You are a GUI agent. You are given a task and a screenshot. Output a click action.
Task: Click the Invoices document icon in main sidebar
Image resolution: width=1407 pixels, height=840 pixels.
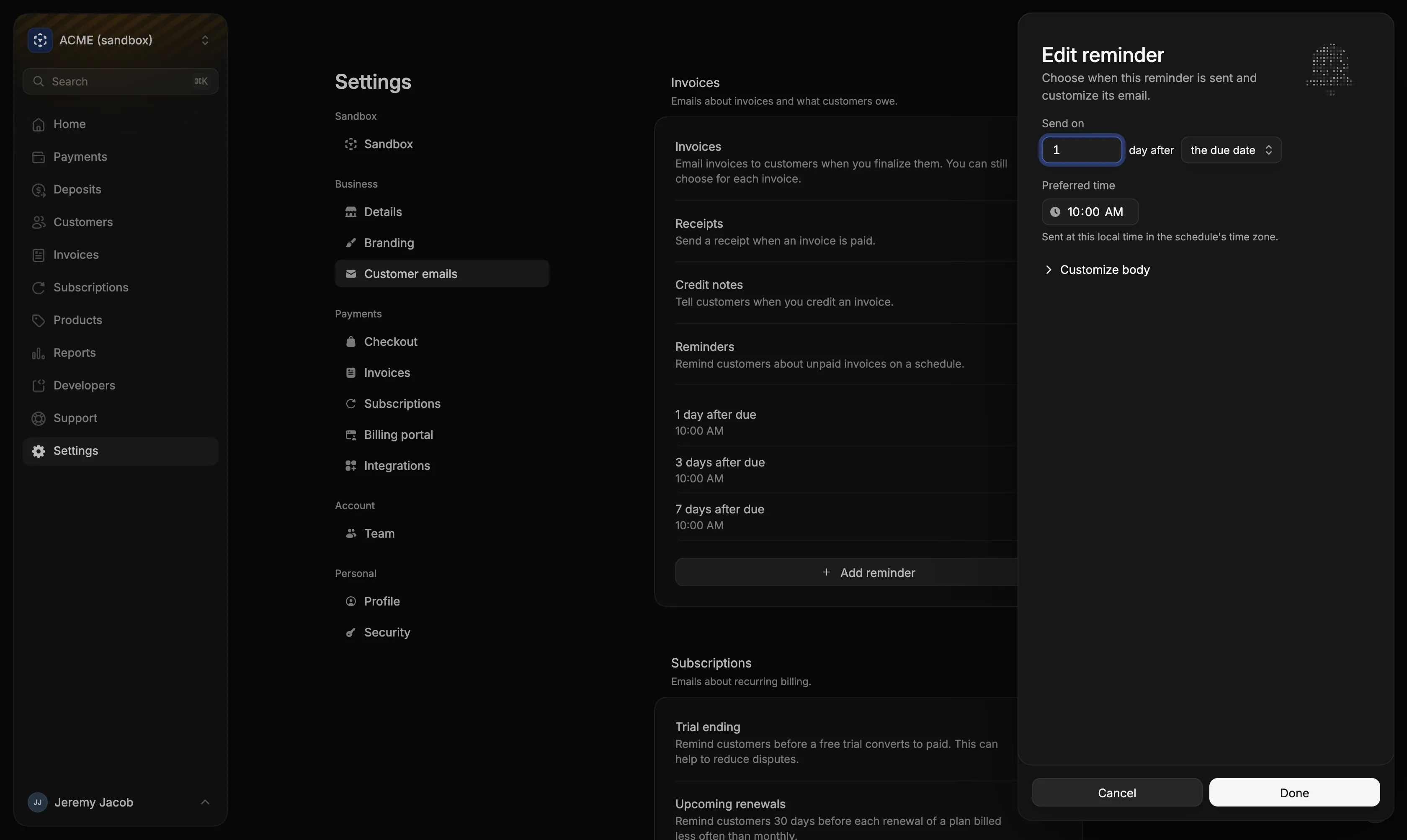(x=38, y=255)
